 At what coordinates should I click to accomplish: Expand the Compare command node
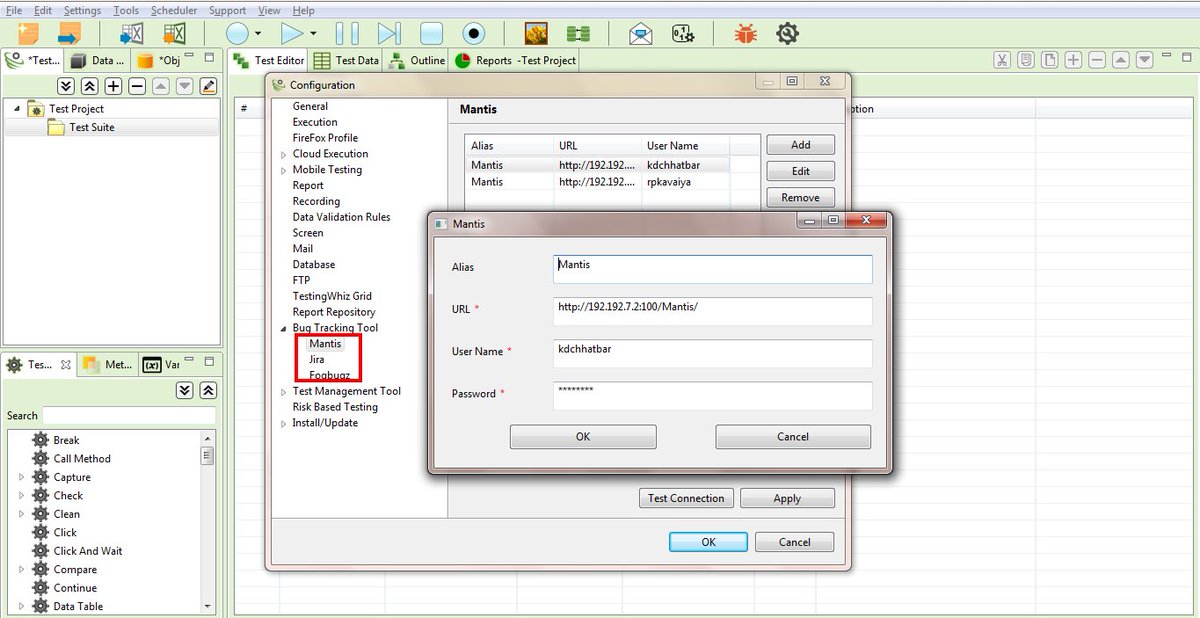pyautogui.click(x=22, y=570)
